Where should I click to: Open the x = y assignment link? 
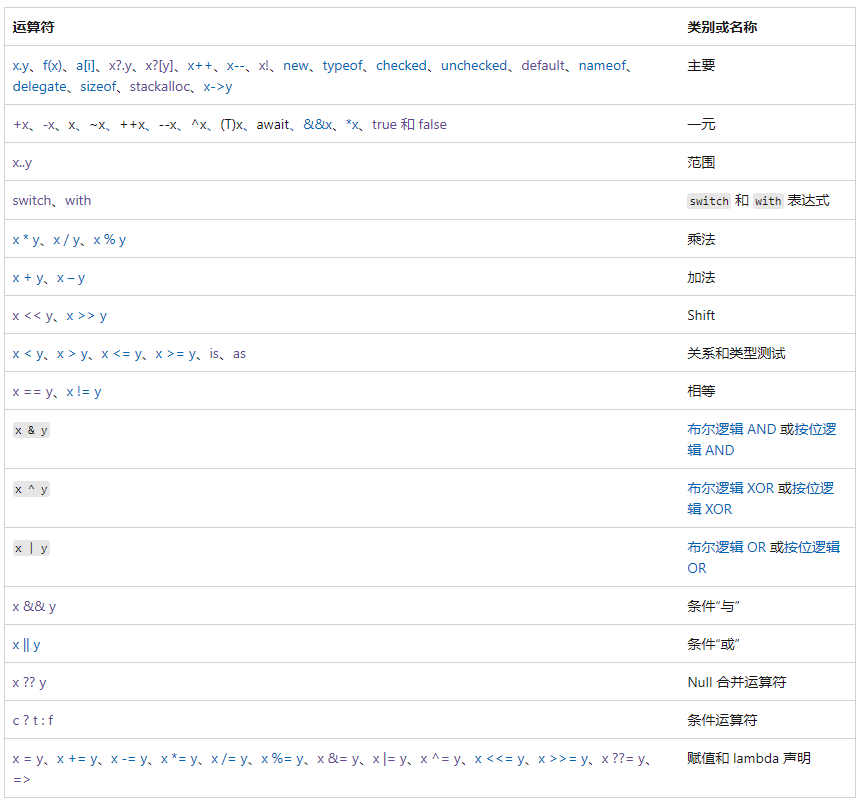point(27,759)
